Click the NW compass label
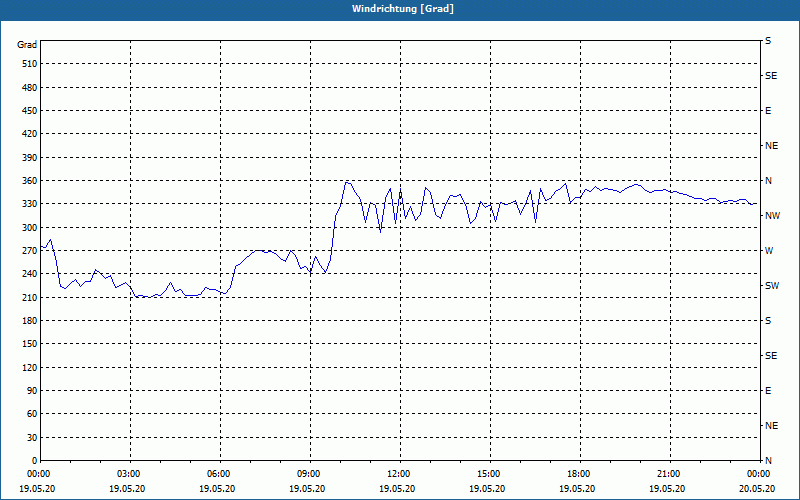Image resolution: width=800 pixels, height=500 pixels. (x=772, y=216)
